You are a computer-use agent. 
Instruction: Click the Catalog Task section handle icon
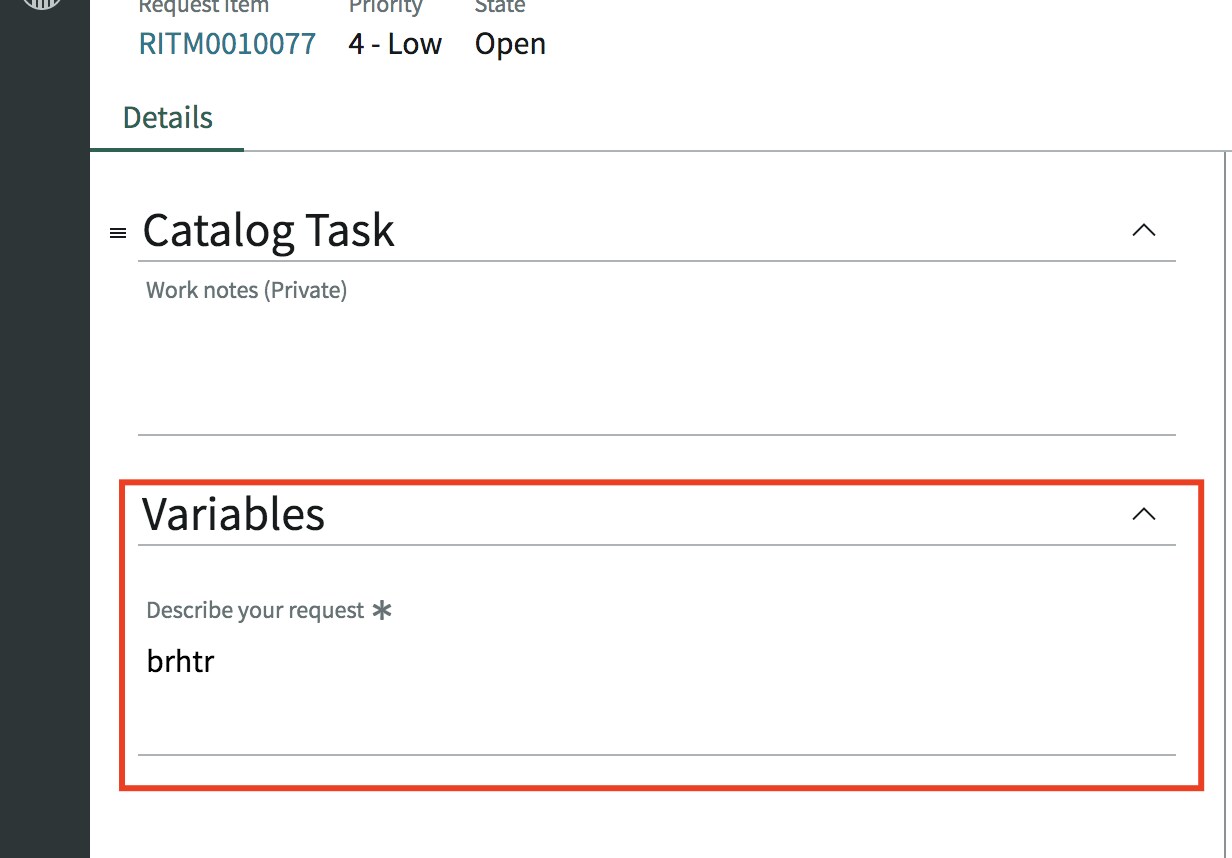(118, 233)
